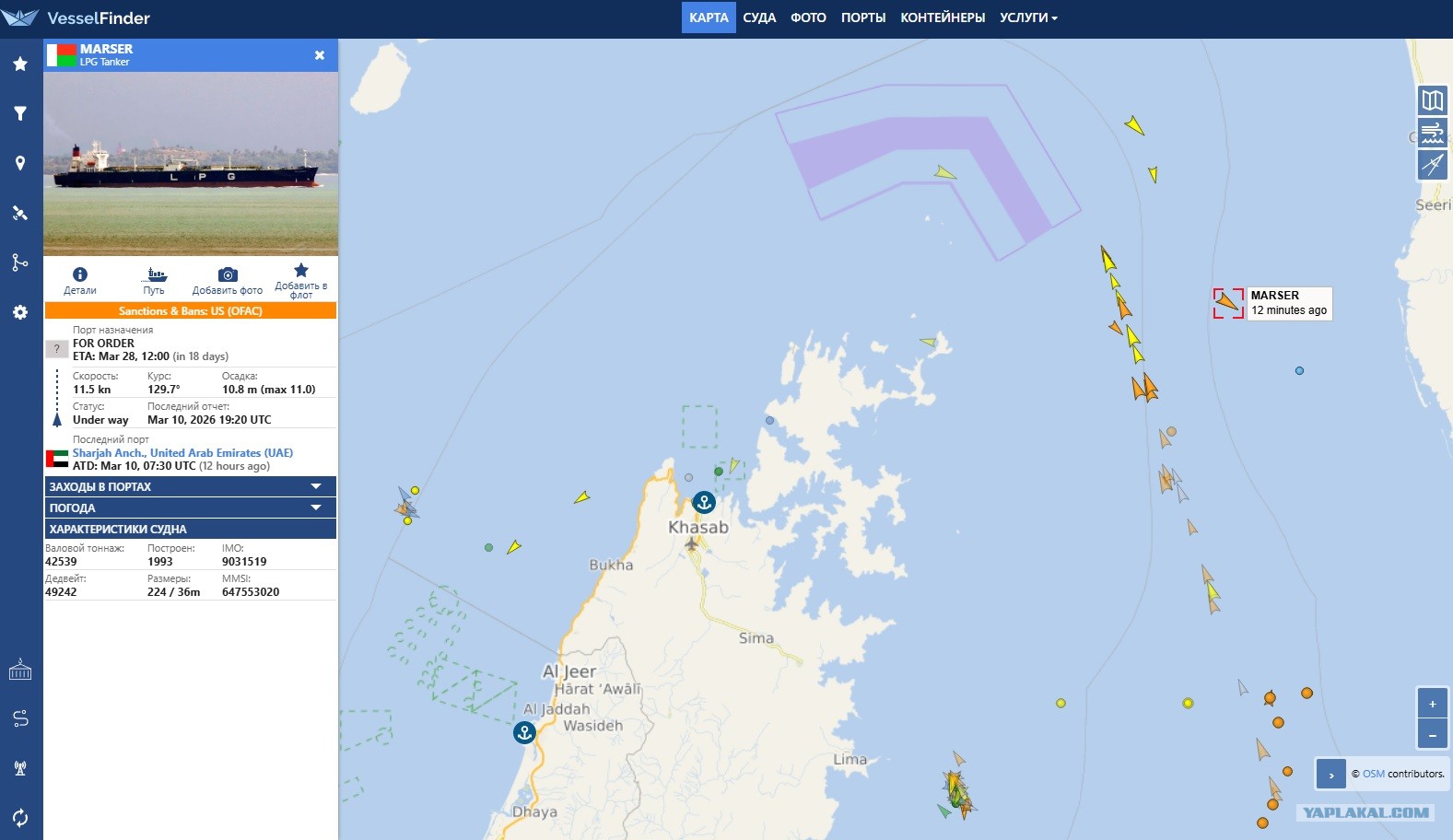1453x840 pixels.
Task: Toggle the wind weather layer on map
Action: (x=1432, y=133)
